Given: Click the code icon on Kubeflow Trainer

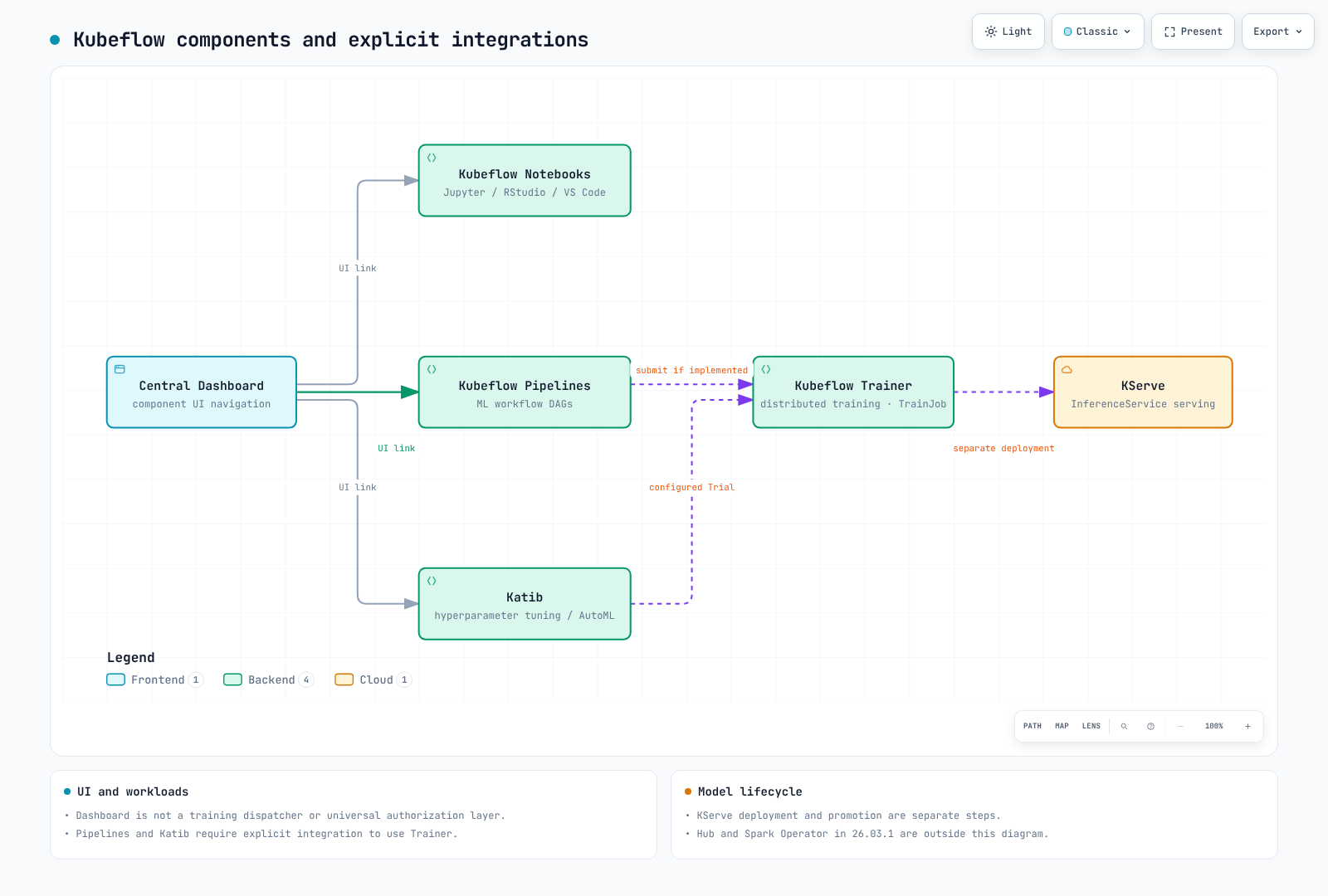Looking at the screenshot, I should (766, 369).
